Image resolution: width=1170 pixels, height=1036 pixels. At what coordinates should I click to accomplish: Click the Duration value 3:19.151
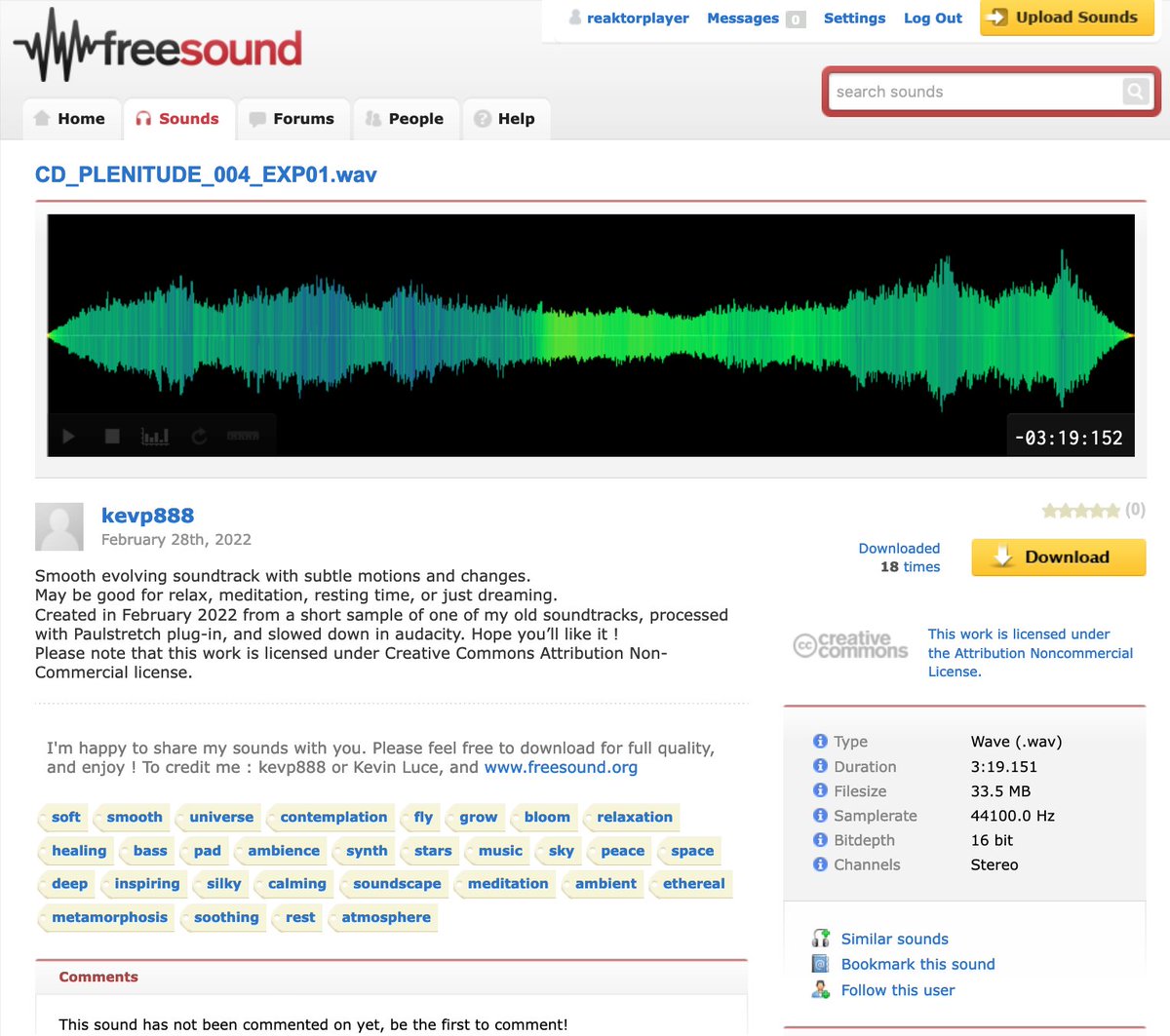[1004, 767]
